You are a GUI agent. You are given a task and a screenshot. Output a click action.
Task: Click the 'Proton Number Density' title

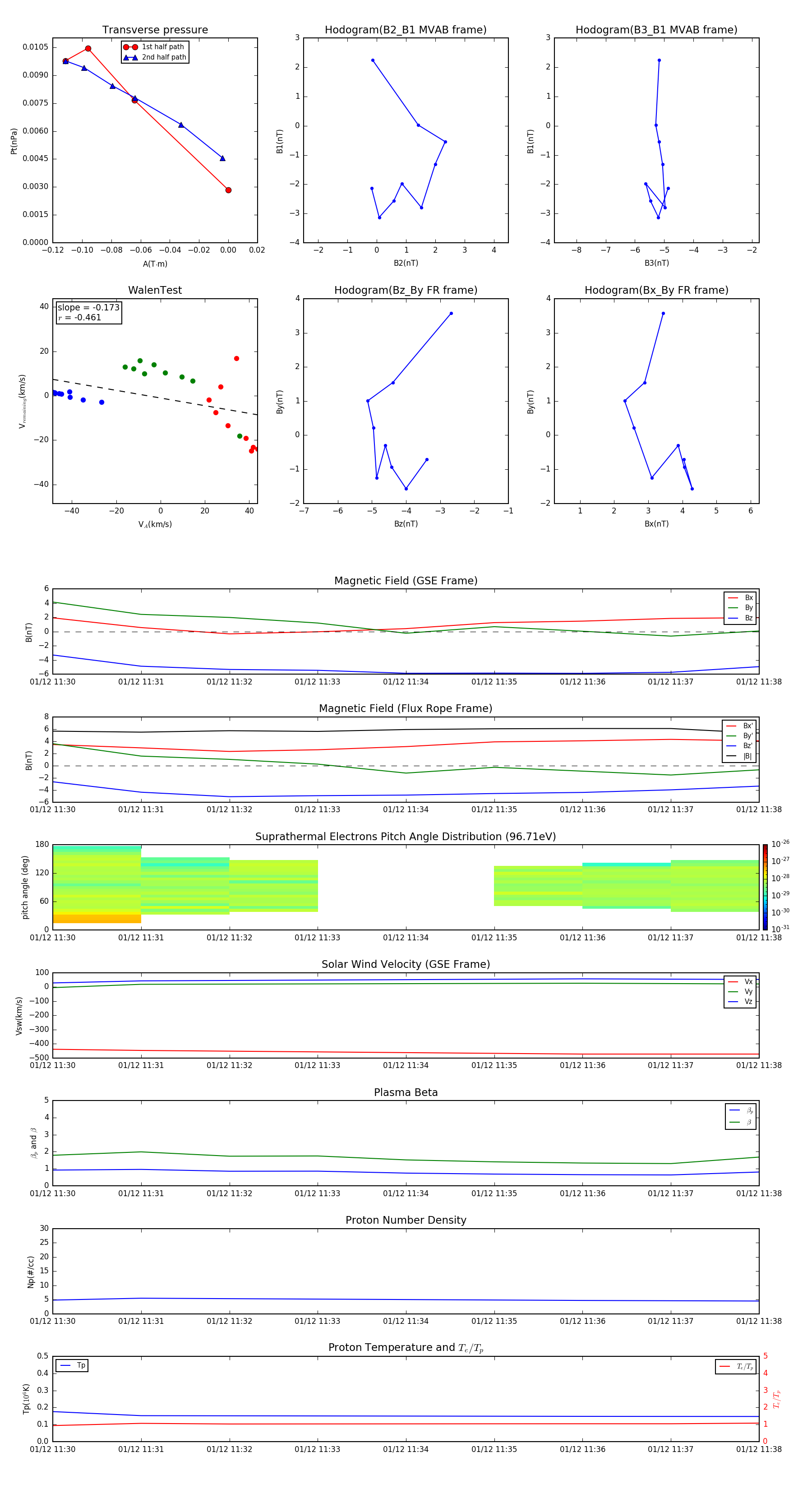coord(406,1220)
